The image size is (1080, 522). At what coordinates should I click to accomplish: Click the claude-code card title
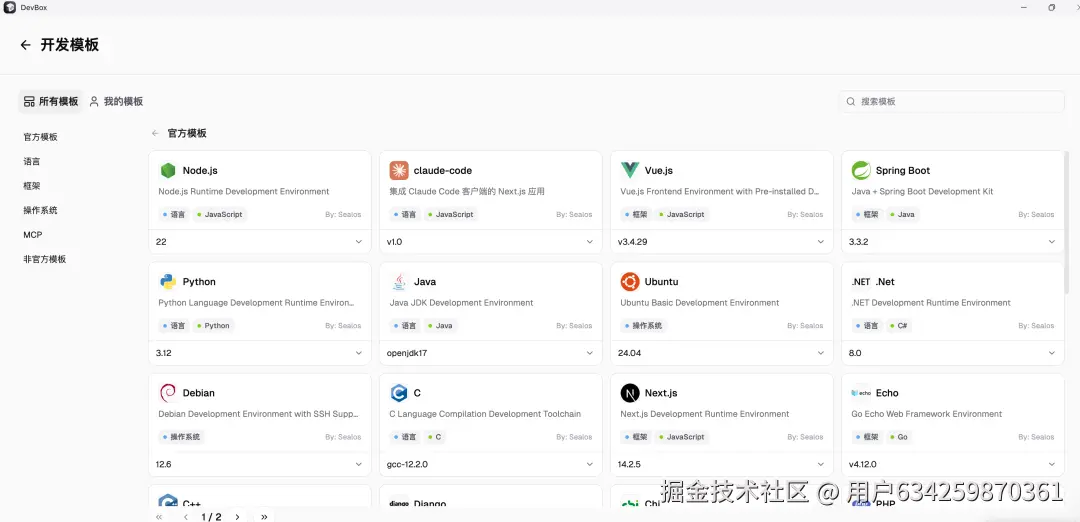(443, 171)
